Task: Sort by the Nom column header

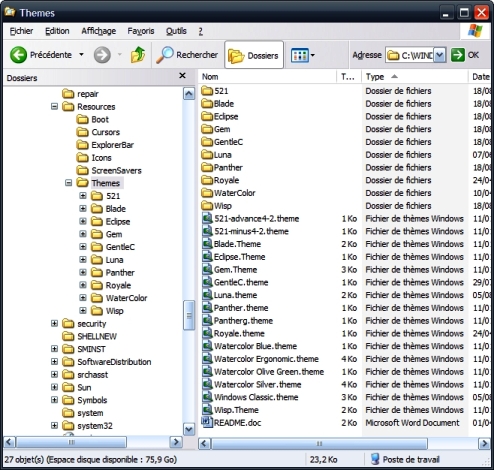Action: pyautogui.click(x=268, y=77)
